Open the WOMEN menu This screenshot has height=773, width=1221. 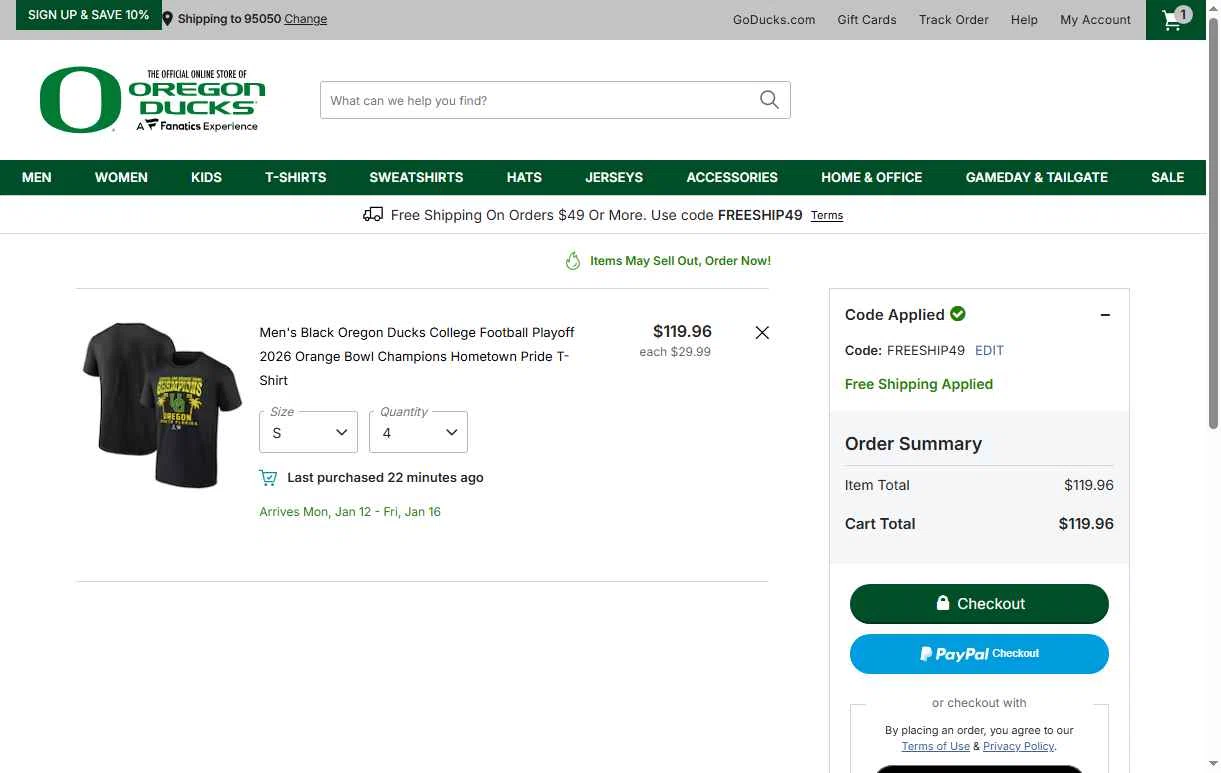121,177
